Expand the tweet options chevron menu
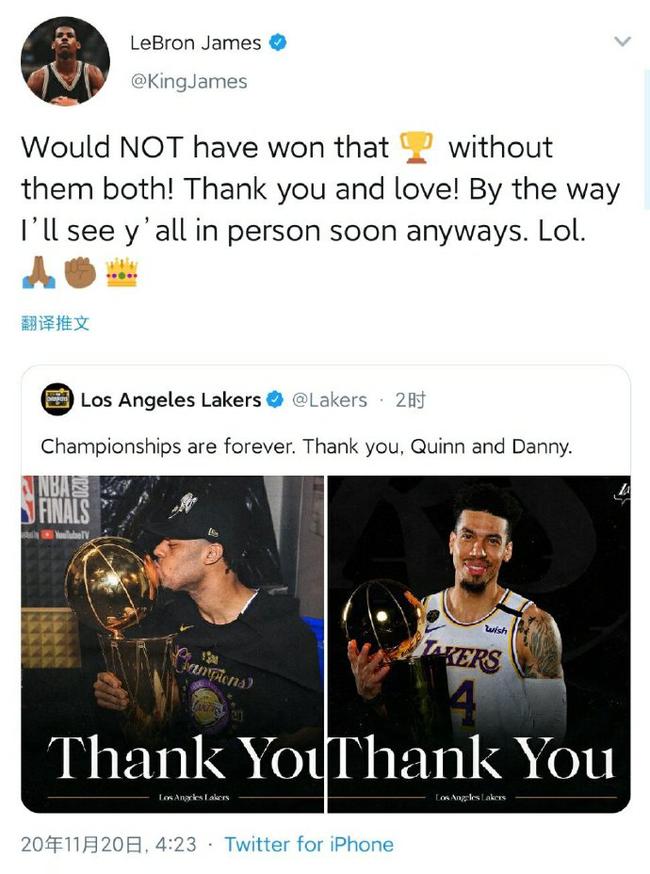 click(622, 41)
